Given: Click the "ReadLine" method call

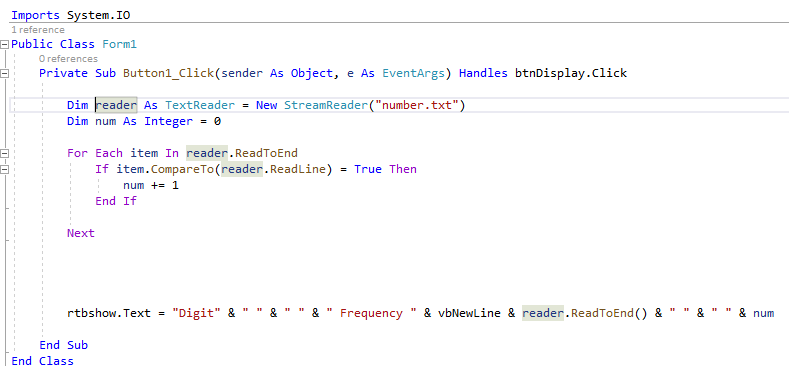Looking at the screenshot, I should 298,169.
